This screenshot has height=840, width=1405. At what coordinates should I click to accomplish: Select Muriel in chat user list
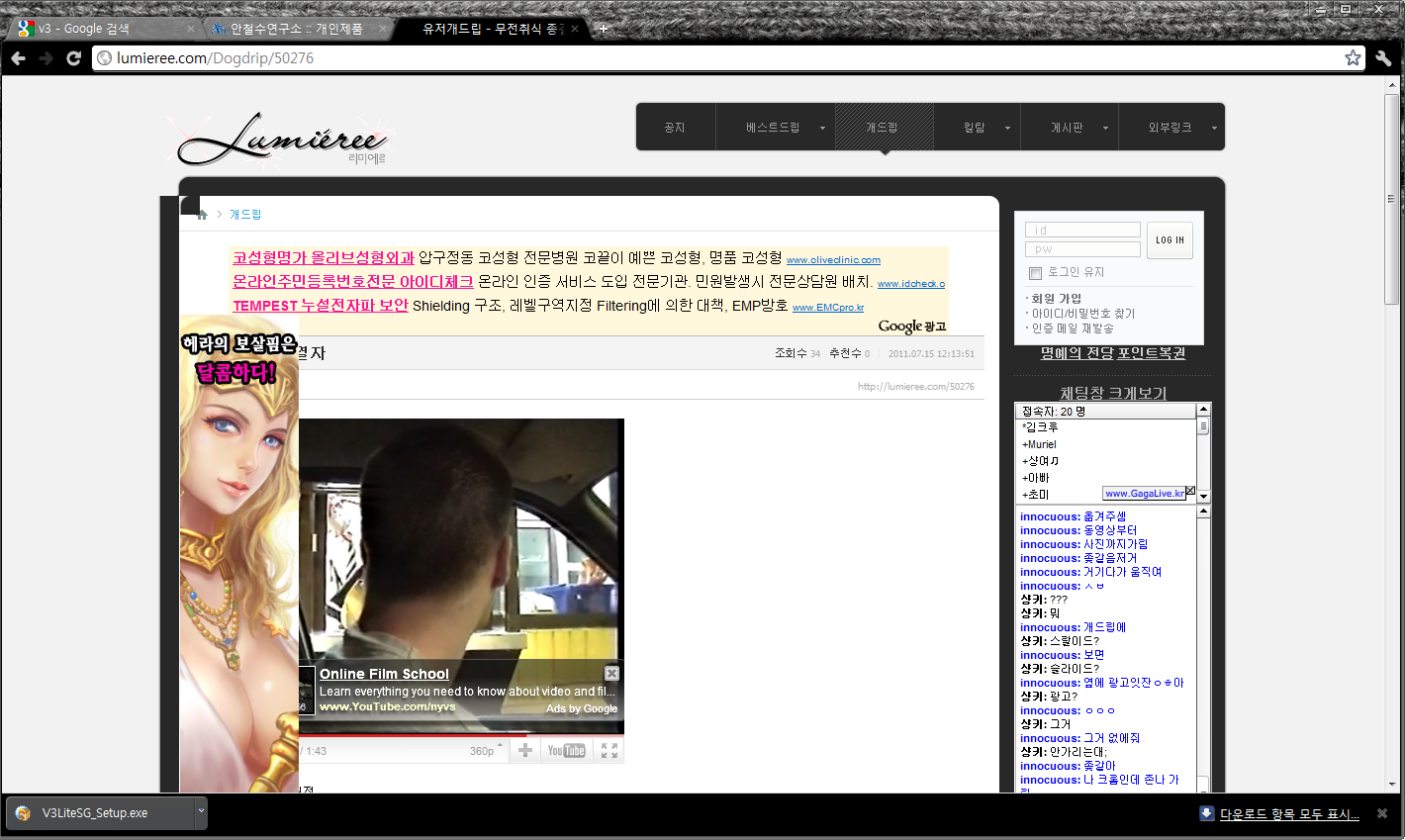coord(1041,445)
